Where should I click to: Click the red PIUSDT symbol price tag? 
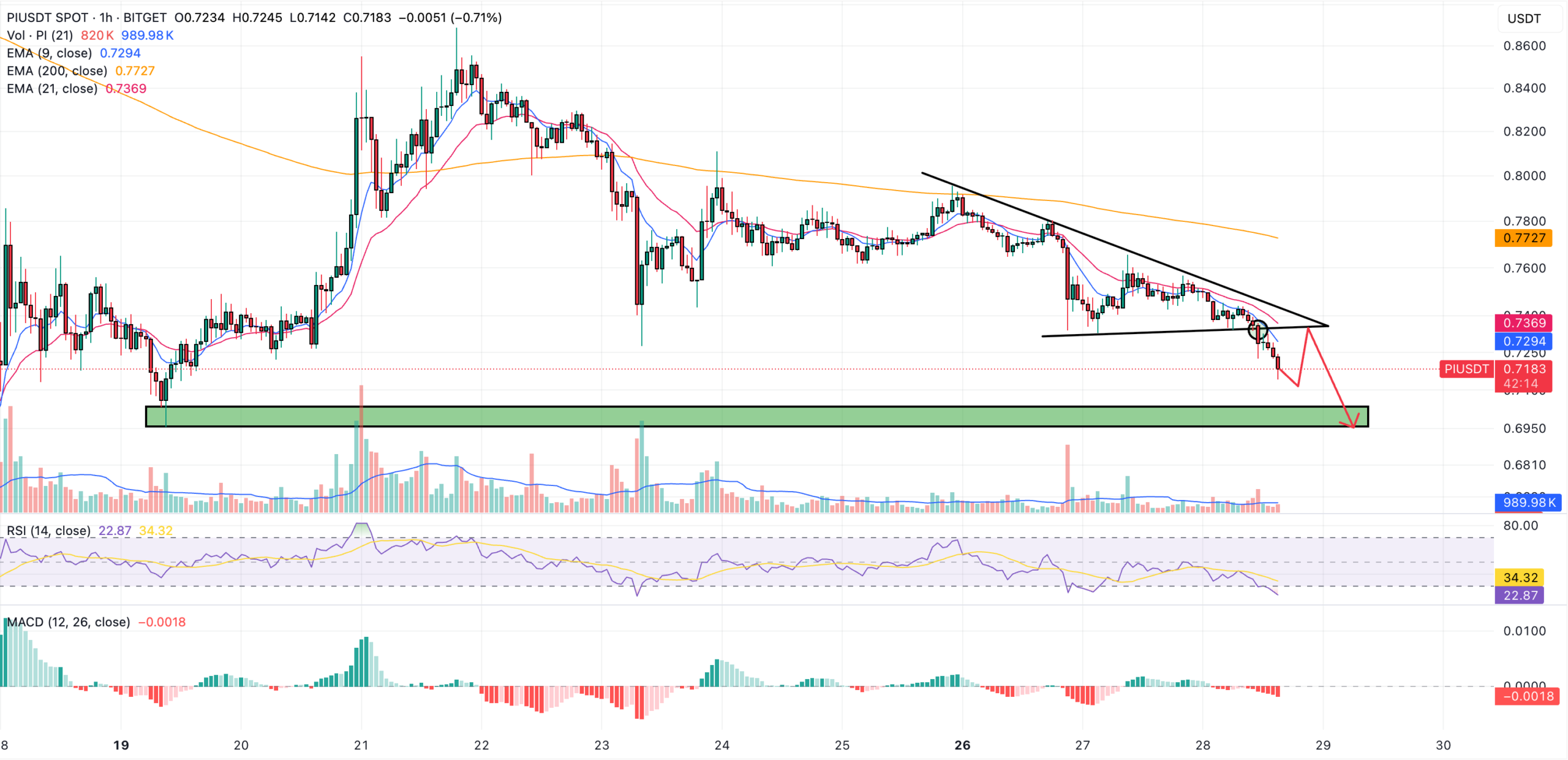coord(1466,369)
